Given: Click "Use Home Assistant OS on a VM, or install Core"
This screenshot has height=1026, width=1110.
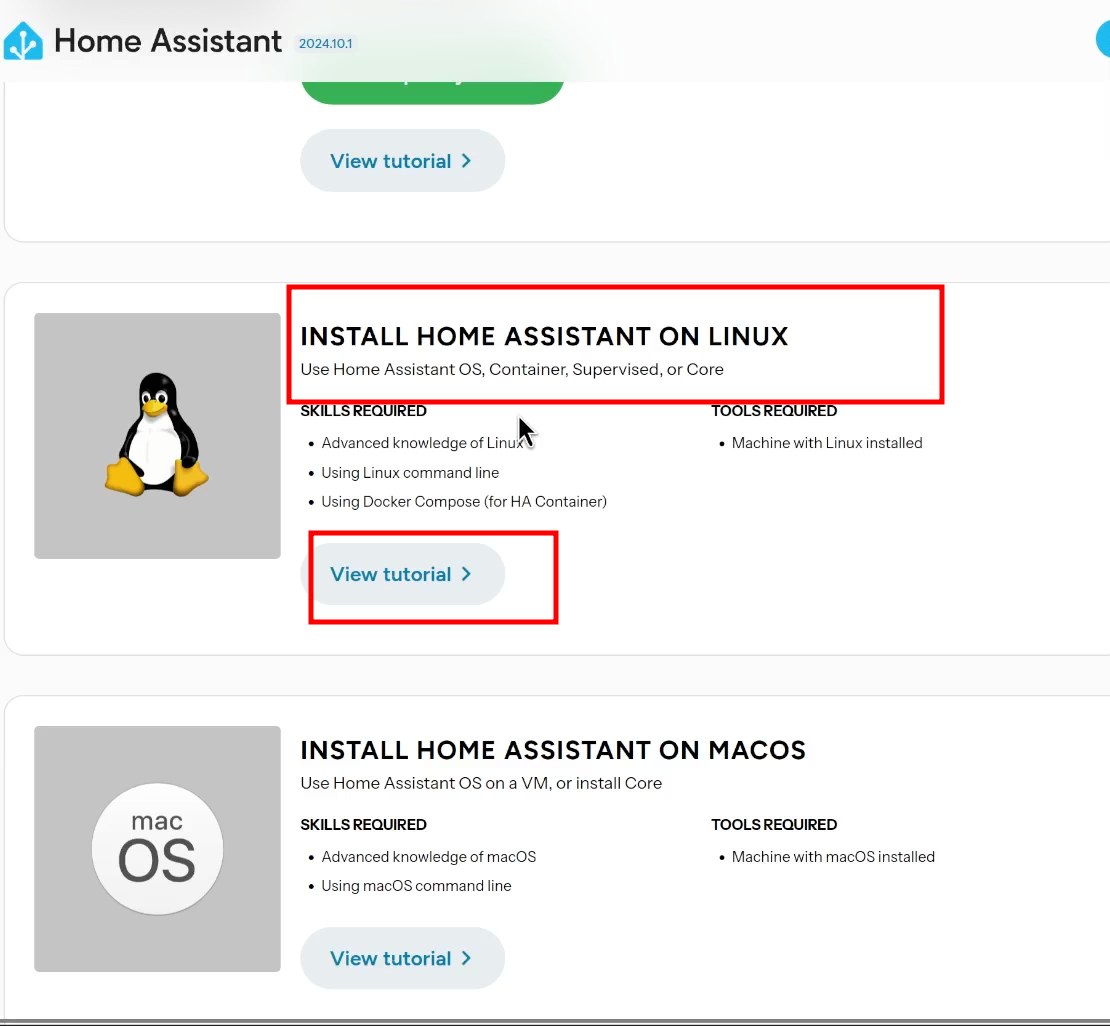Looking at the screenshot, I should pyautogui.click(x=481, y=783).
